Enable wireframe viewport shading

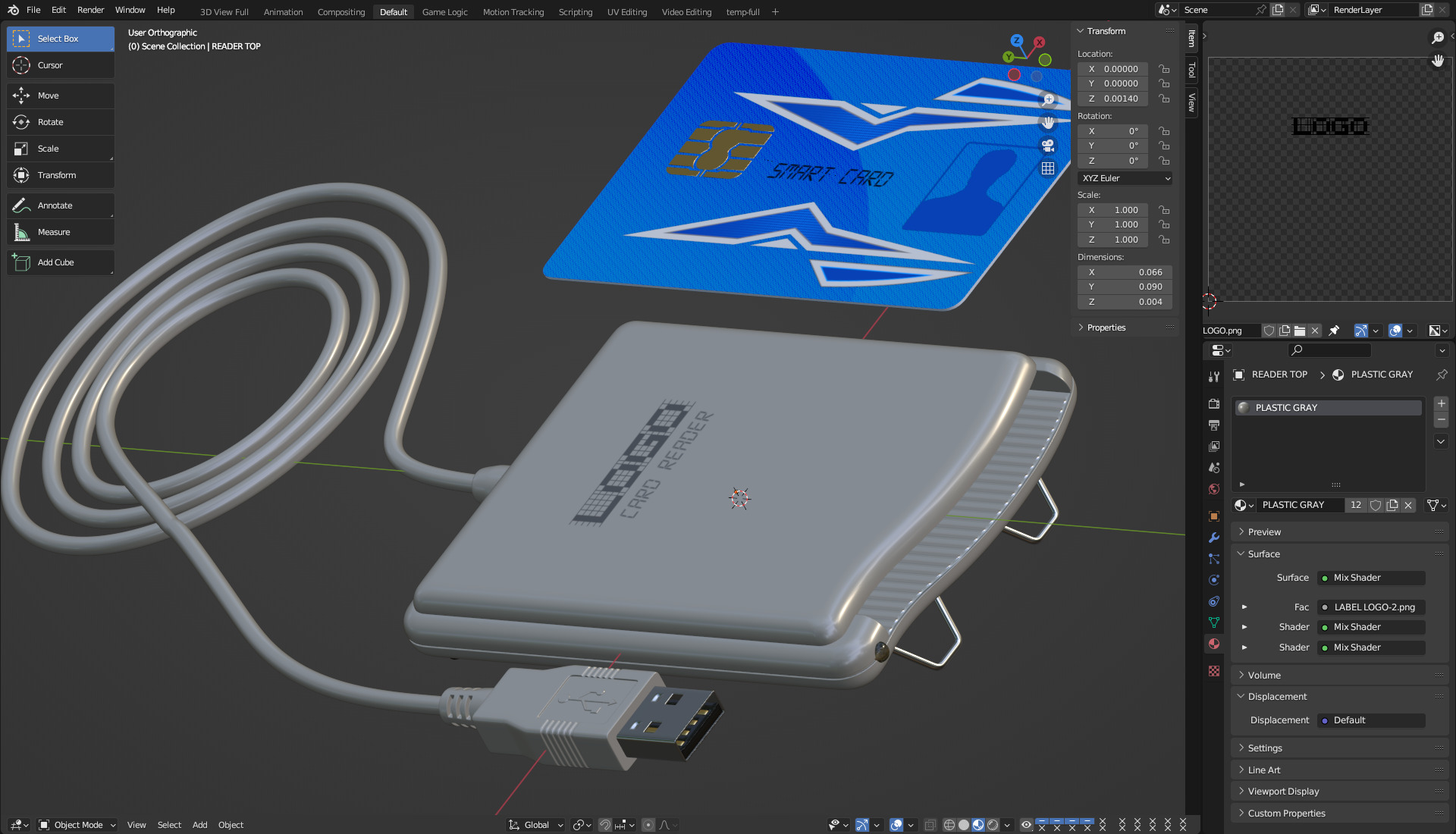click(x=949, y=825)
